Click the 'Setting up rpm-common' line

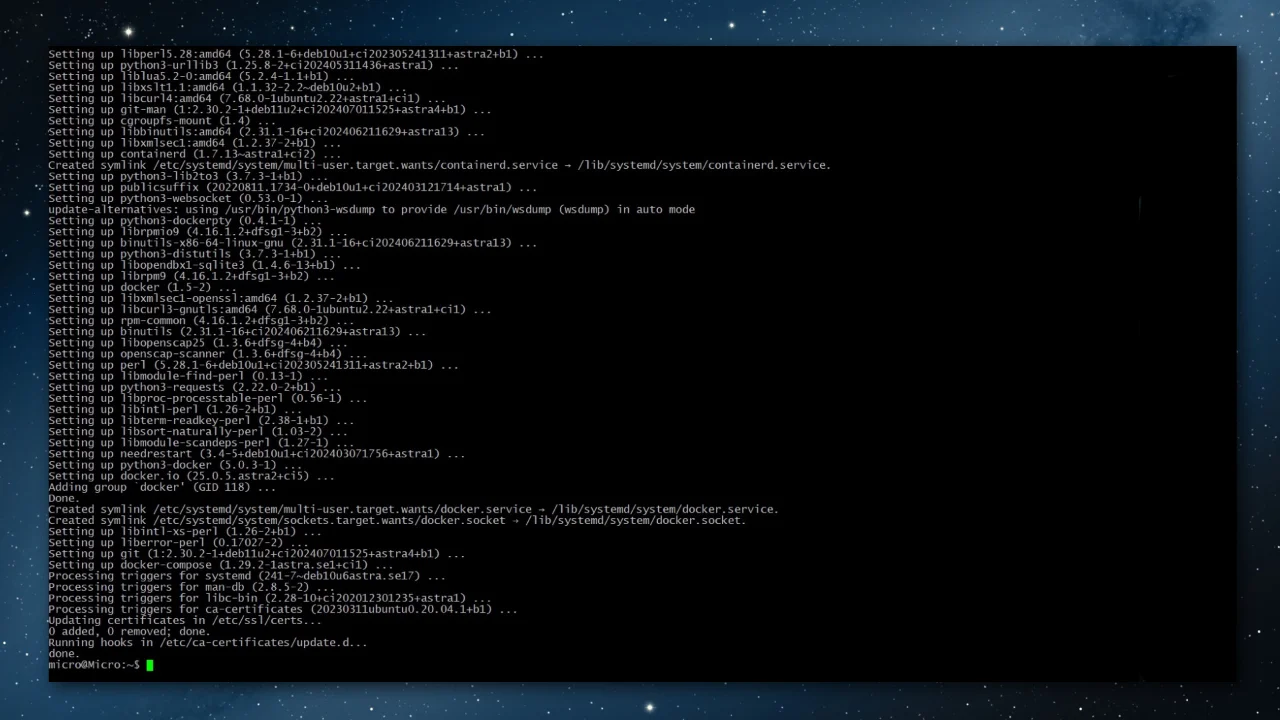click(x=201, y=320)
